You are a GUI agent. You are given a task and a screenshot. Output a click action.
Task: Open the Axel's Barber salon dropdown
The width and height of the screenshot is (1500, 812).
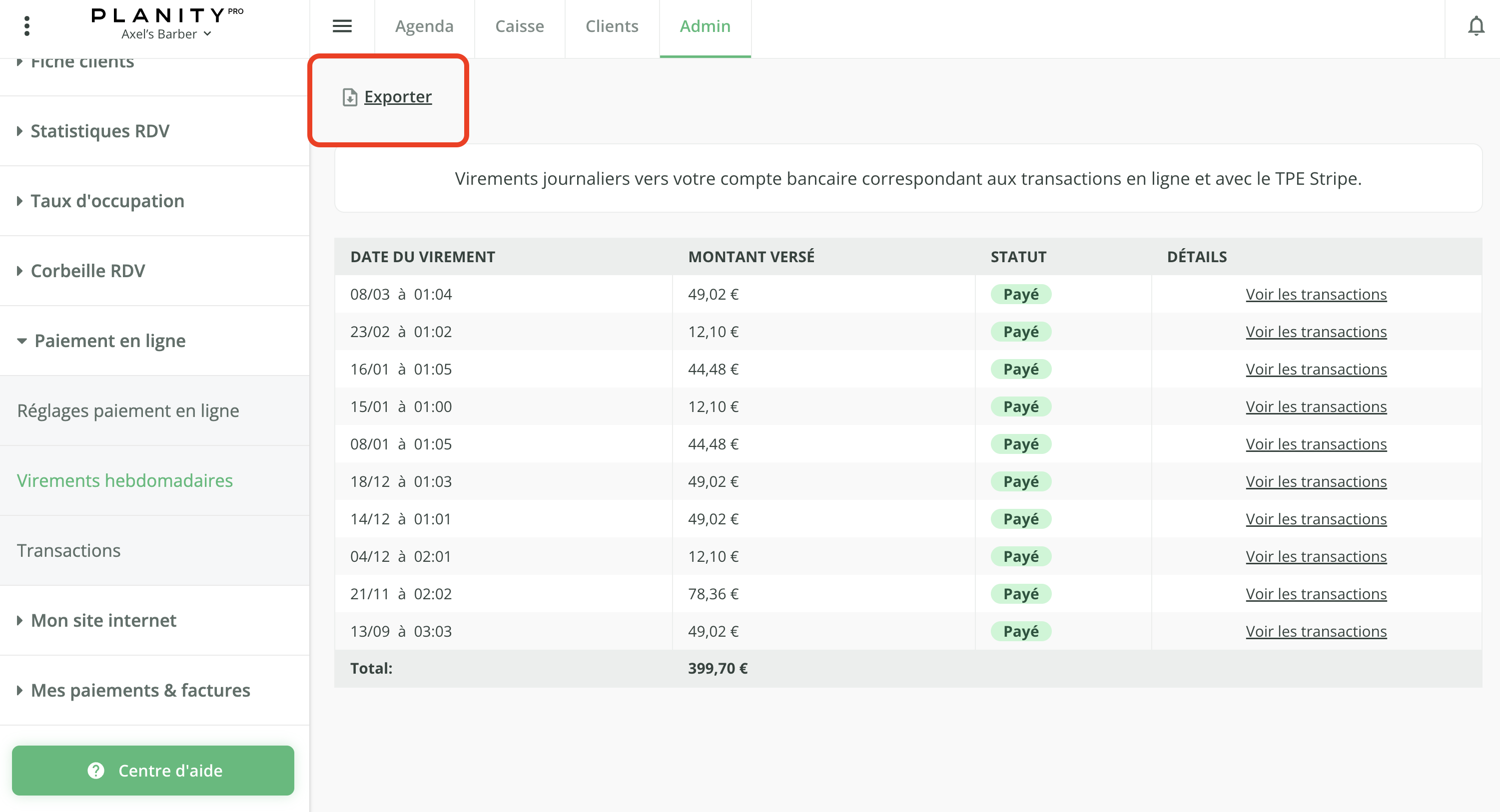(x=166, y=34)
